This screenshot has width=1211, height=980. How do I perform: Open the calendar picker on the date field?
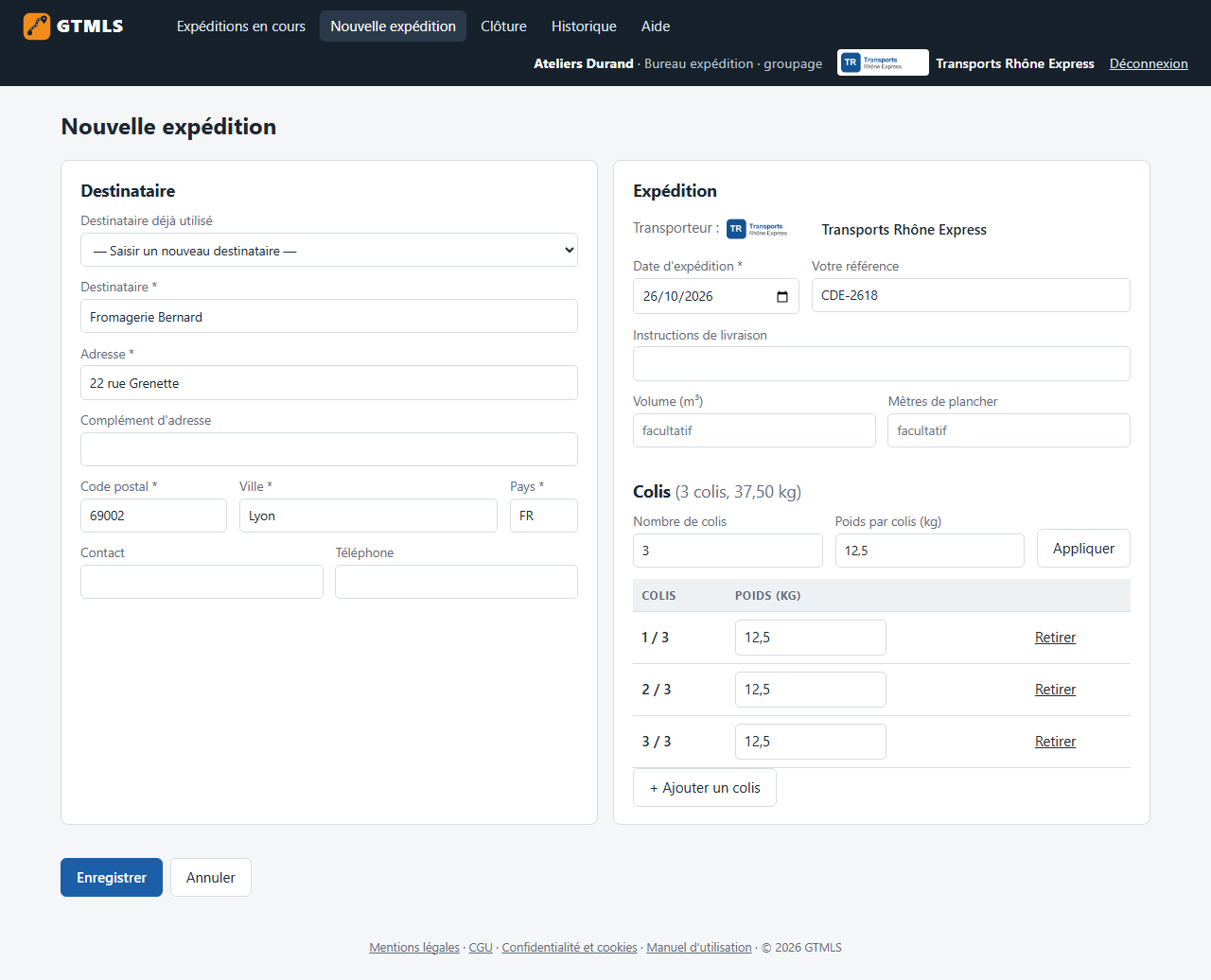coord(782,297)
